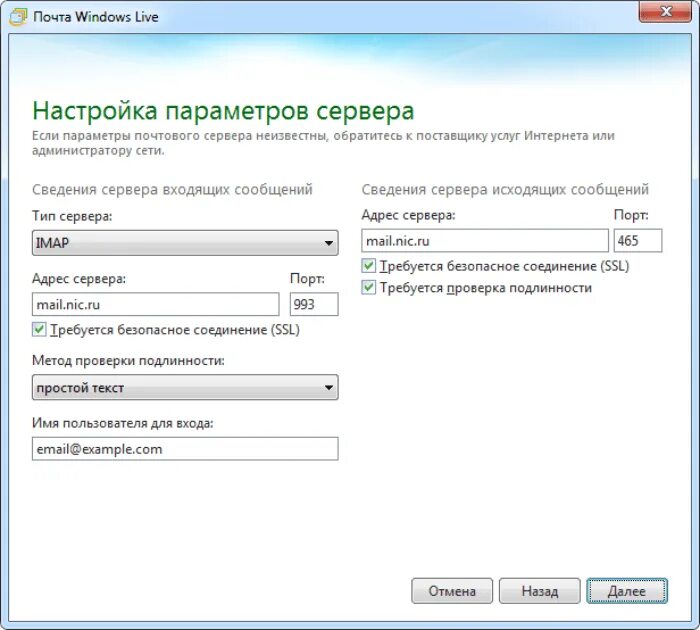The height and width of the screenshot is (630, 700).
Task: Toggle incoming server SSL checkbox
Action: click(39, 330)
